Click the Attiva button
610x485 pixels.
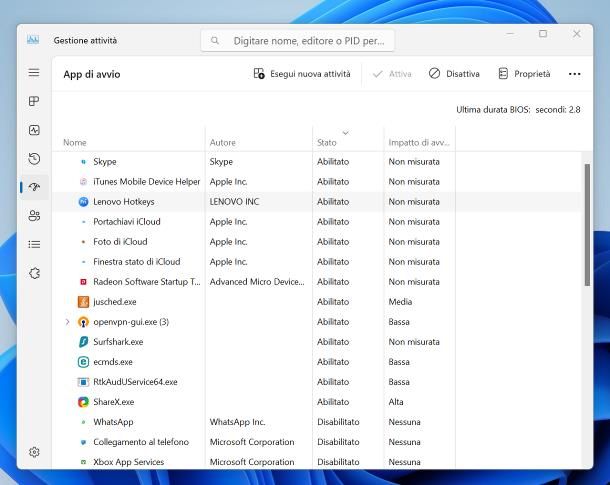tap(392, 74)
